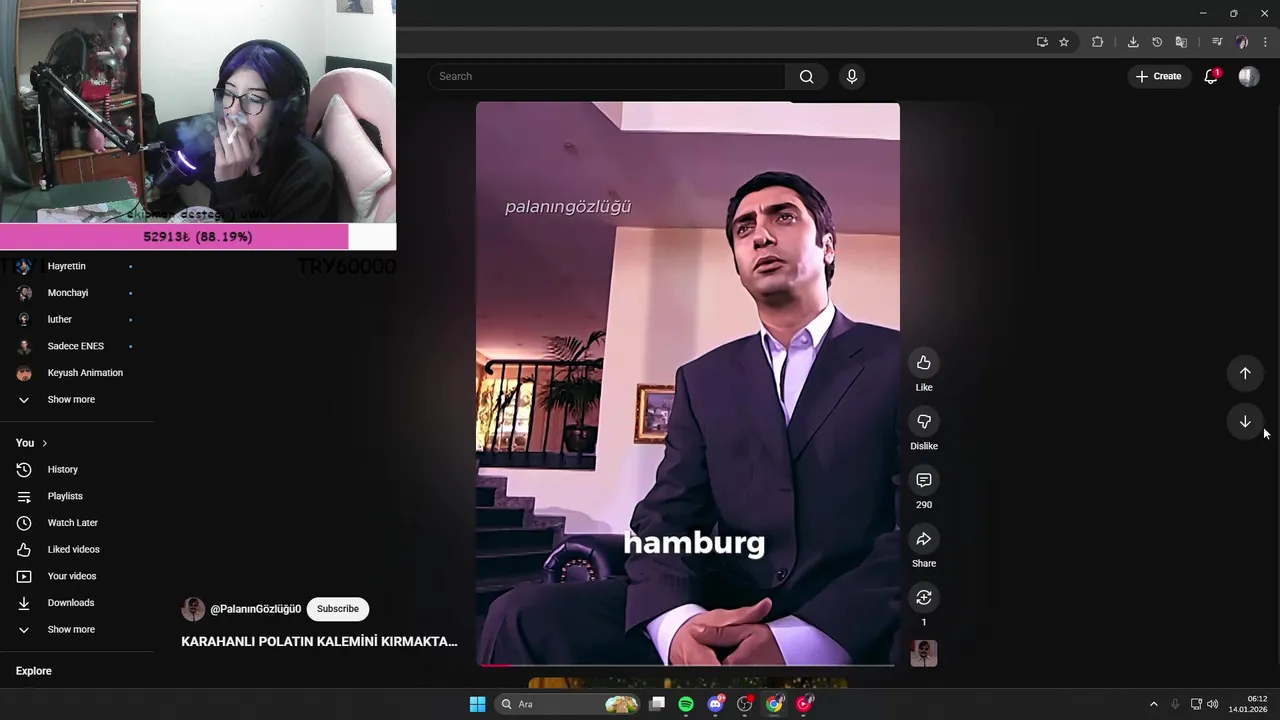Share this Short
Image resolution: width=1280 pixels, height=720 pixels.
click(x=923, y=539)
